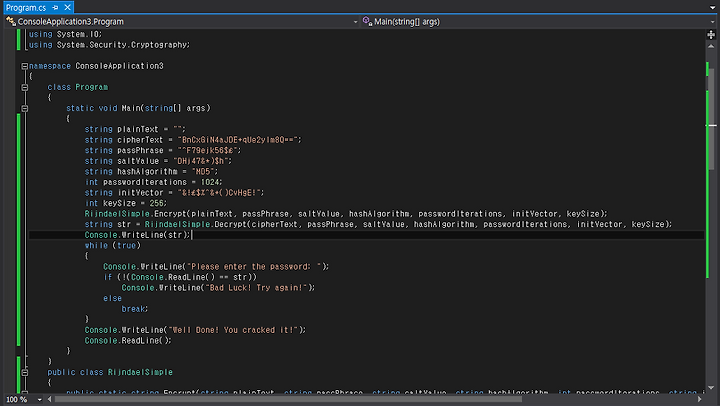
Task: Pin the Program.cs tab
Action: (x=55, y=7)
